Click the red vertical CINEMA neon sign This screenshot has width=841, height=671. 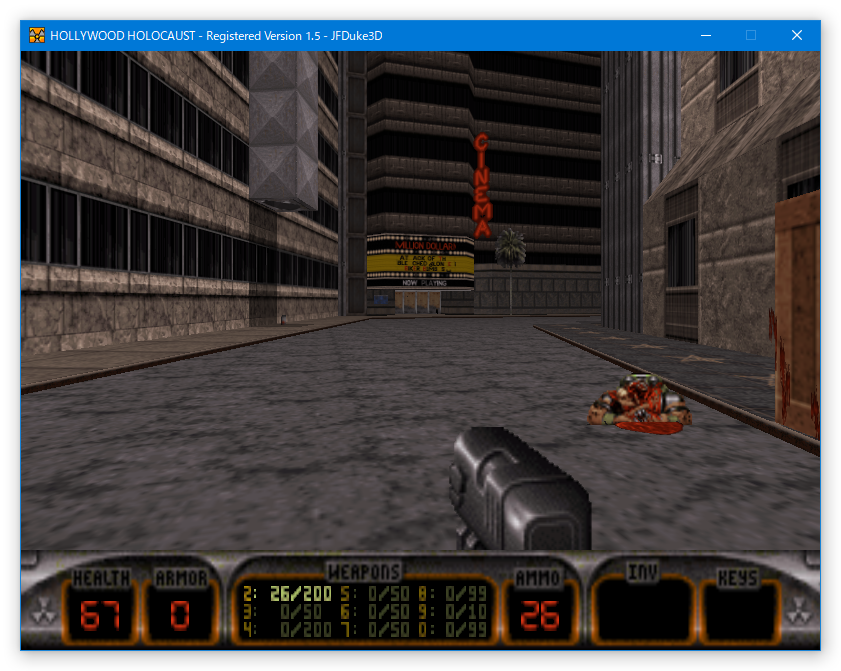(482, 185)
